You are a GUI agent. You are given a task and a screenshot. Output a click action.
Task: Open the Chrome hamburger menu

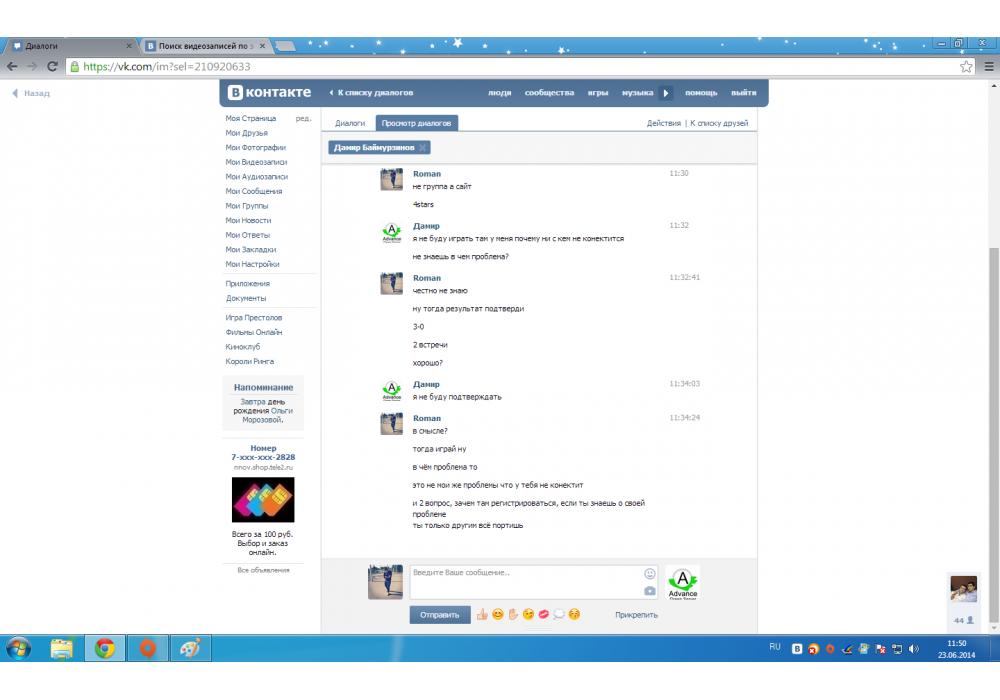pos(987,66)
